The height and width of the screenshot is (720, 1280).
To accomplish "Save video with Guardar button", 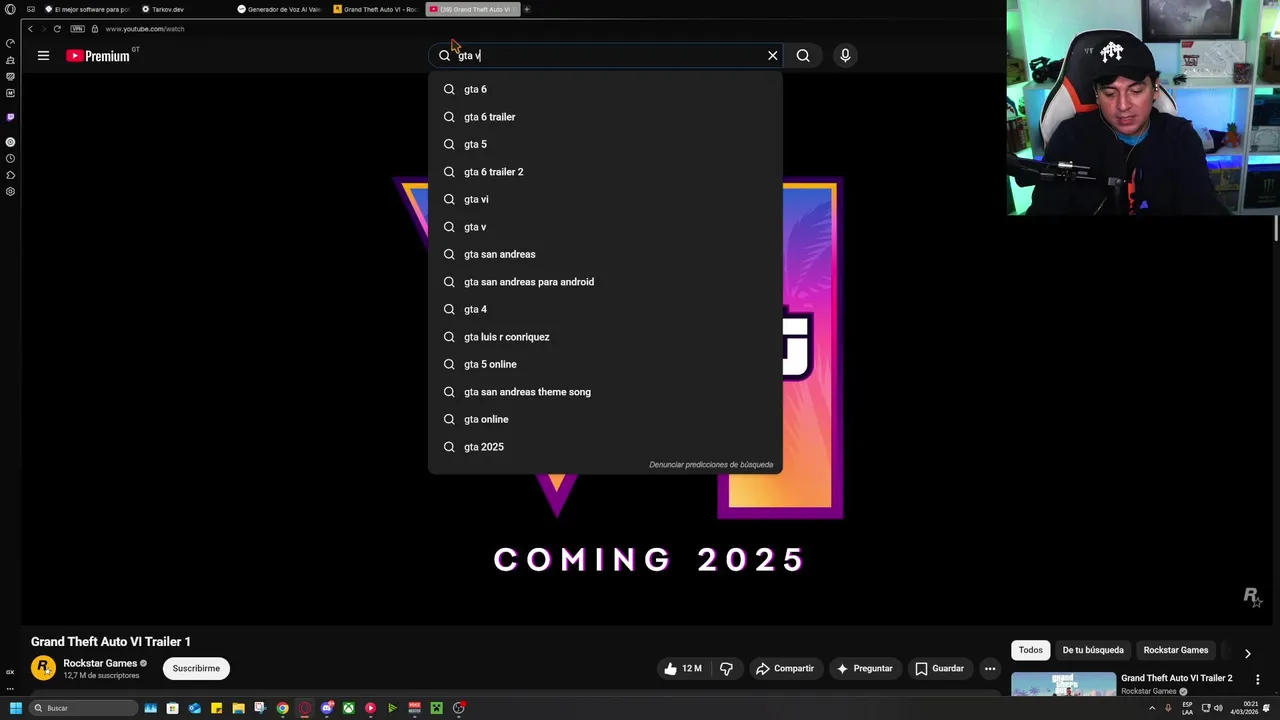I will [x=940, y=668].
